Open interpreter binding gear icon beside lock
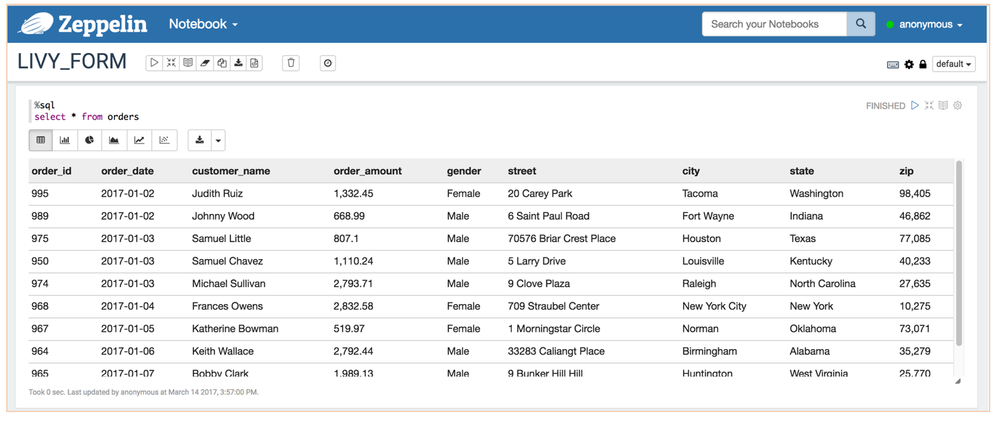Viewport: 999px width, 422px height. point(909,64)
